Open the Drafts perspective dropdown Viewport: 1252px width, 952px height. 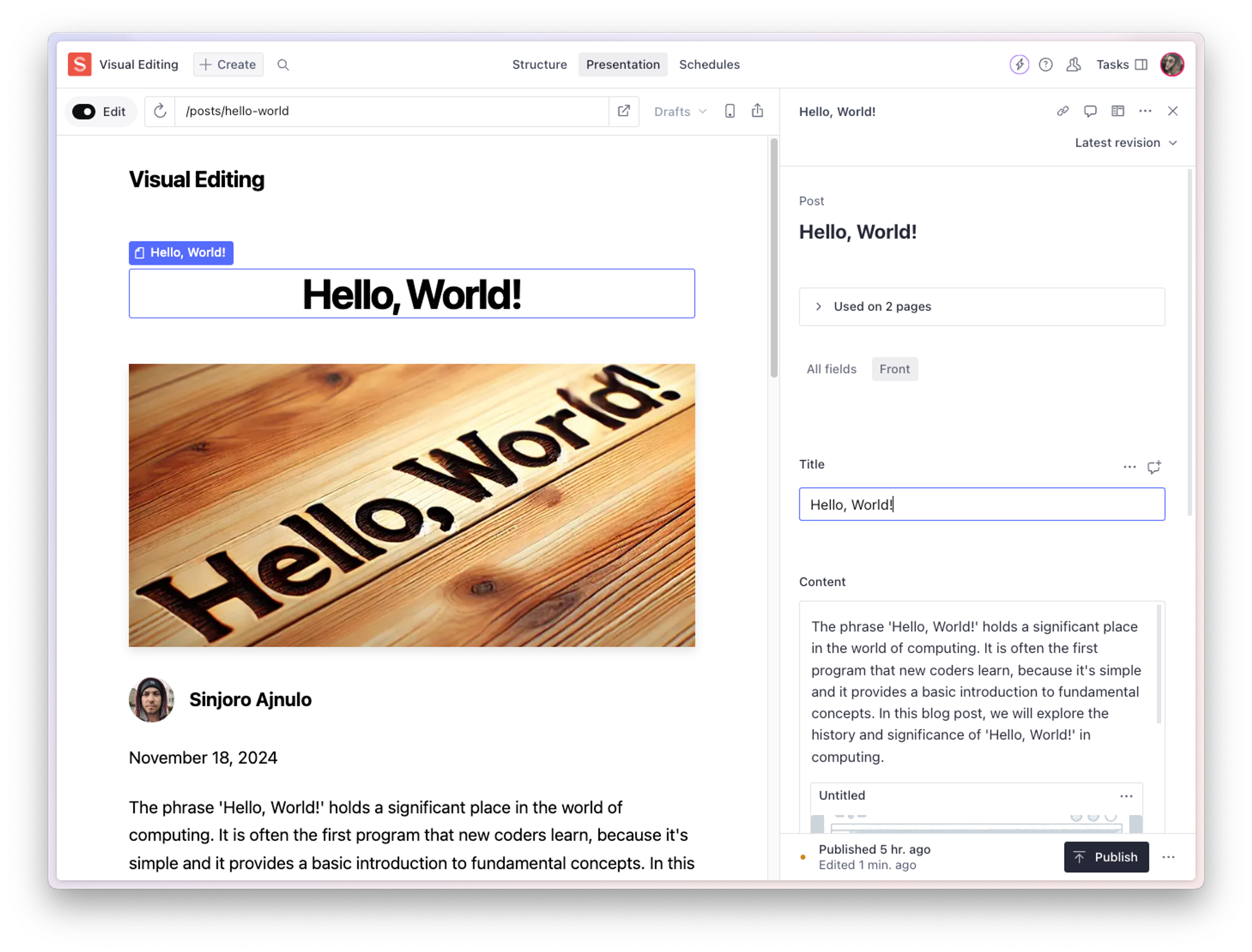coord(680,112)
